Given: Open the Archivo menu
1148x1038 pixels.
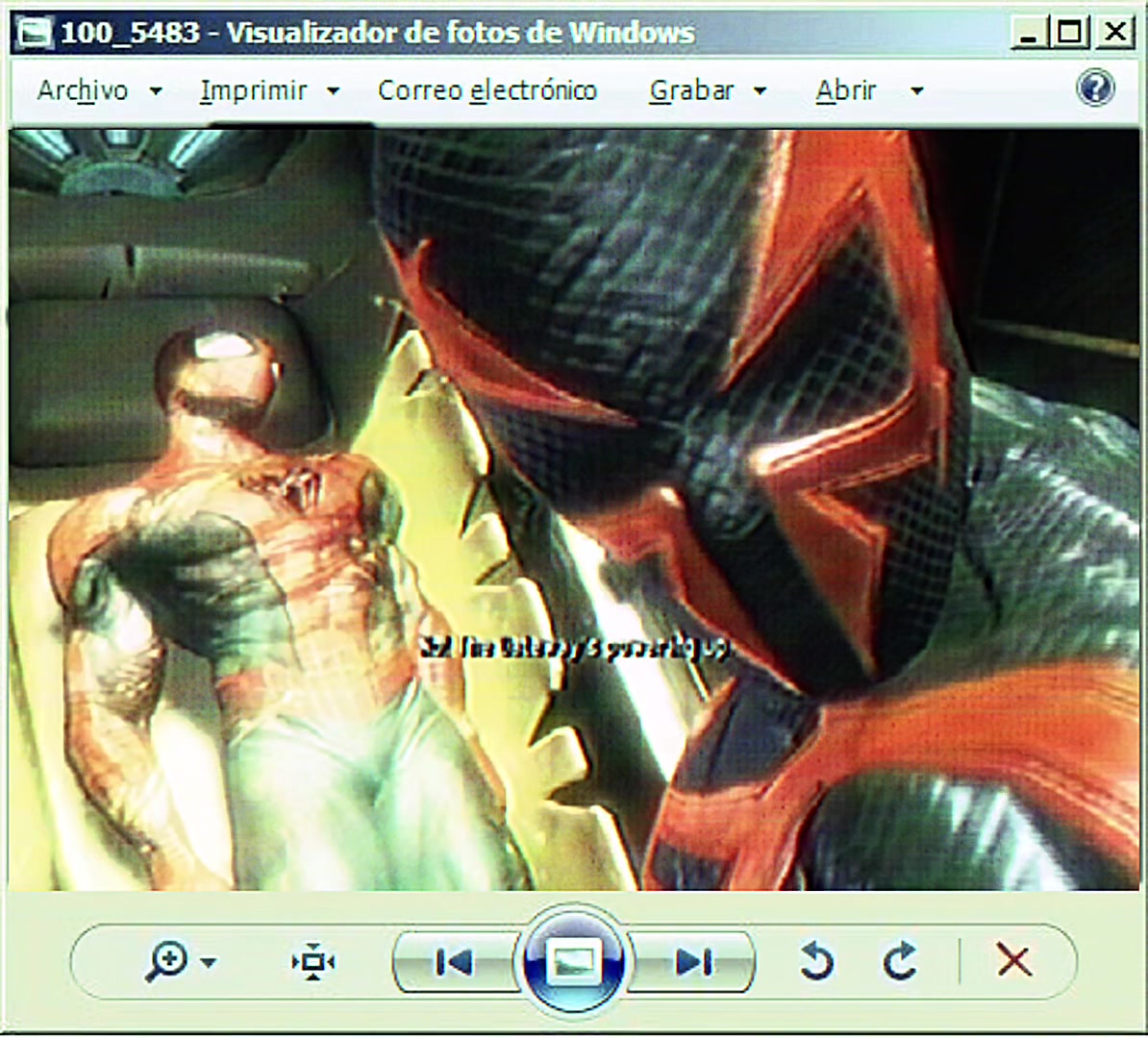Looking at the screenshot, I should [83, 90].
